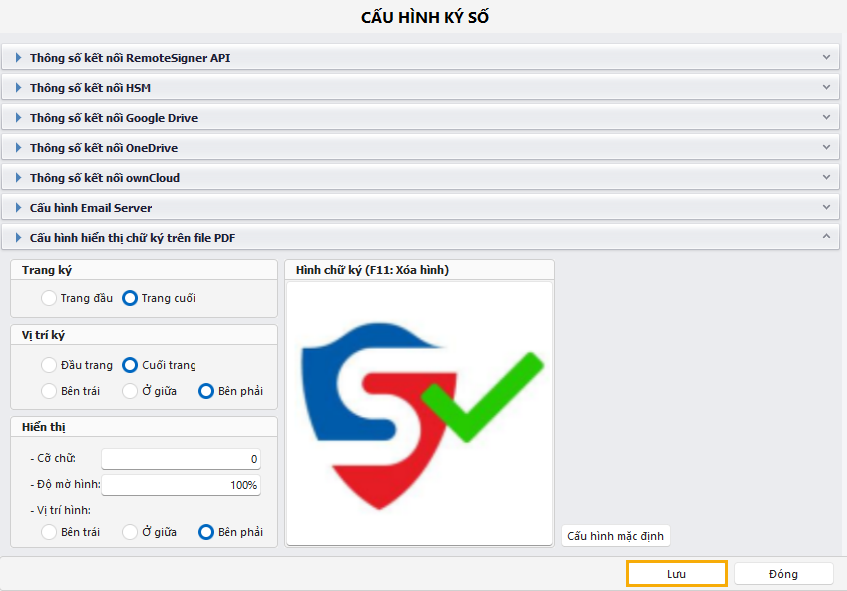Open Thông số kết nối OneDrive header
The height and width of the screenshot is (591, 847).
tap(420, 147)
